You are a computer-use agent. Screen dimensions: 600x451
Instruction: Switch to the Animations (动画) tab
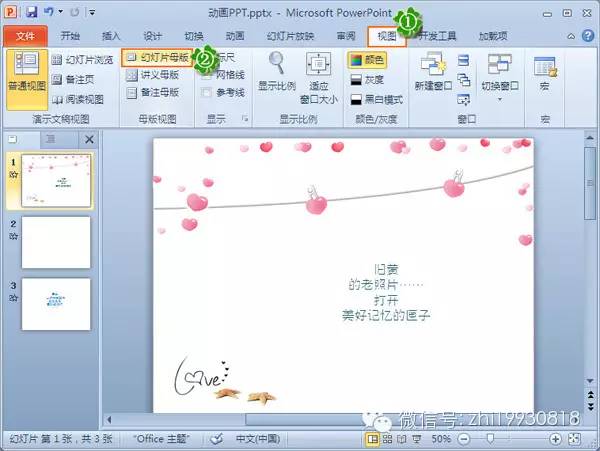click(x=235, y=36)
